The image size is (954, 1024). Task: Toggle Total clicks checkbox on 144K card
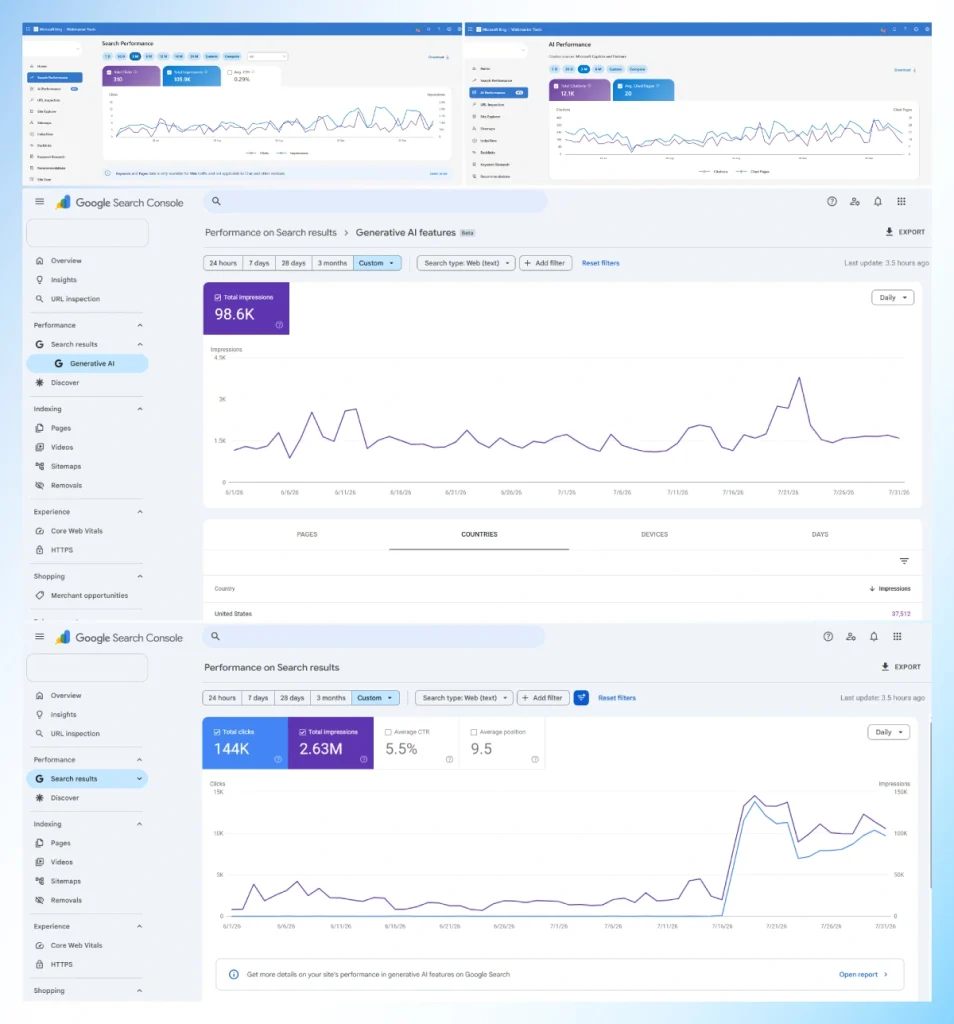tap(217, 732)
